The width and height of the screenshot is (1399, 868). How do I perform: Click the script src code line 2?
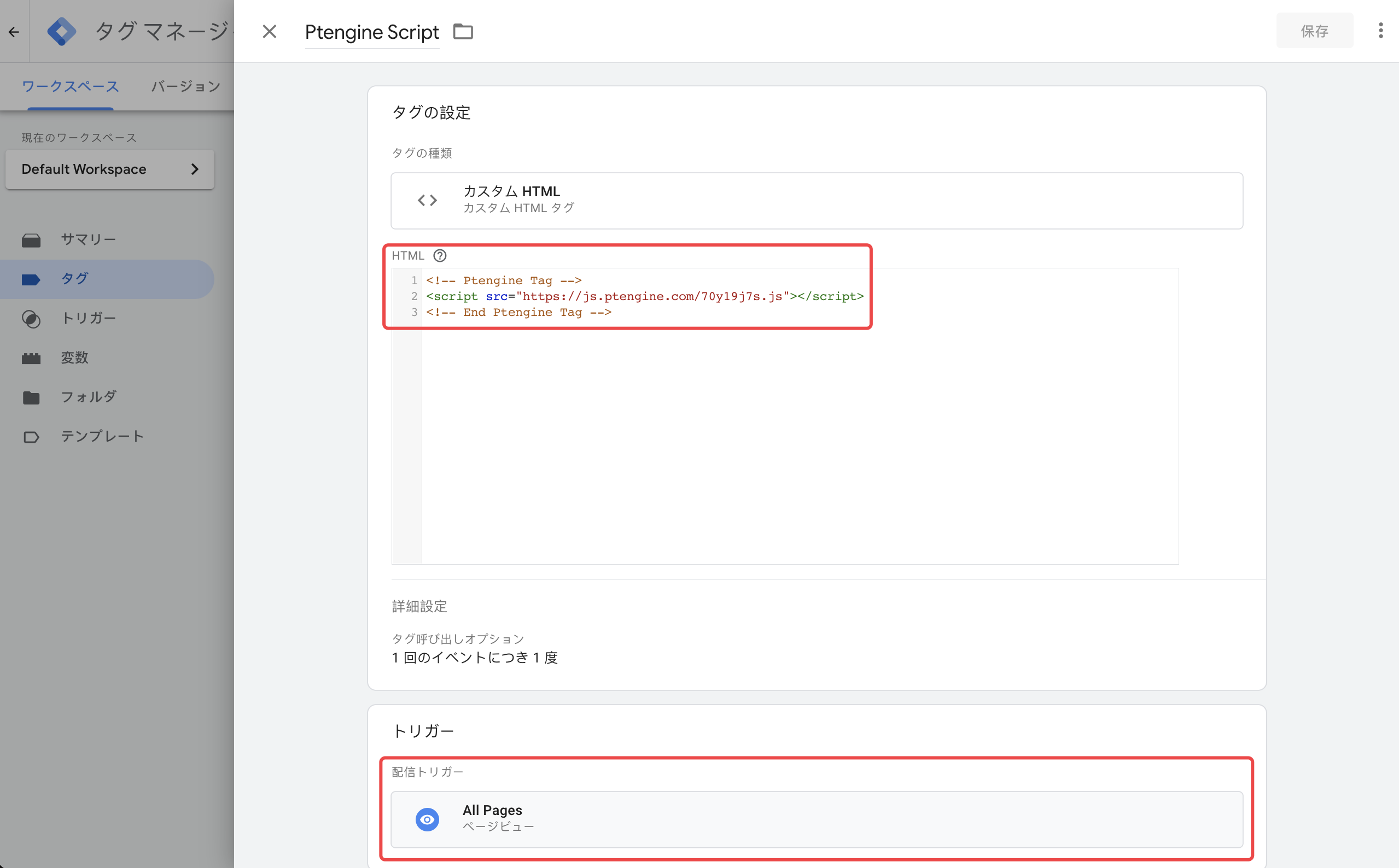click(644, 296)
